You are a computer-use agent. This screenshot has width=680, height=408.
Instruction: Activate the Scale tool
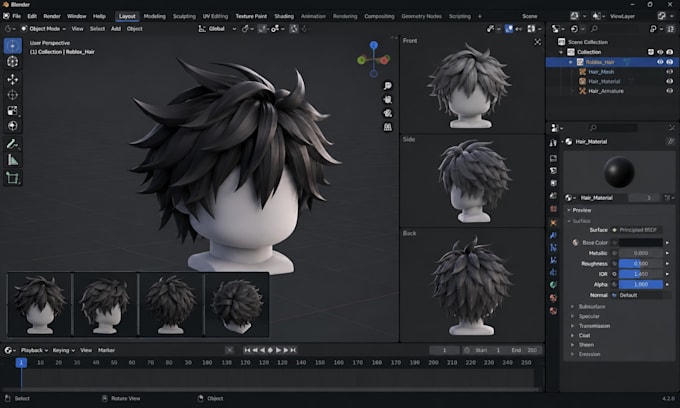(13, 111)
